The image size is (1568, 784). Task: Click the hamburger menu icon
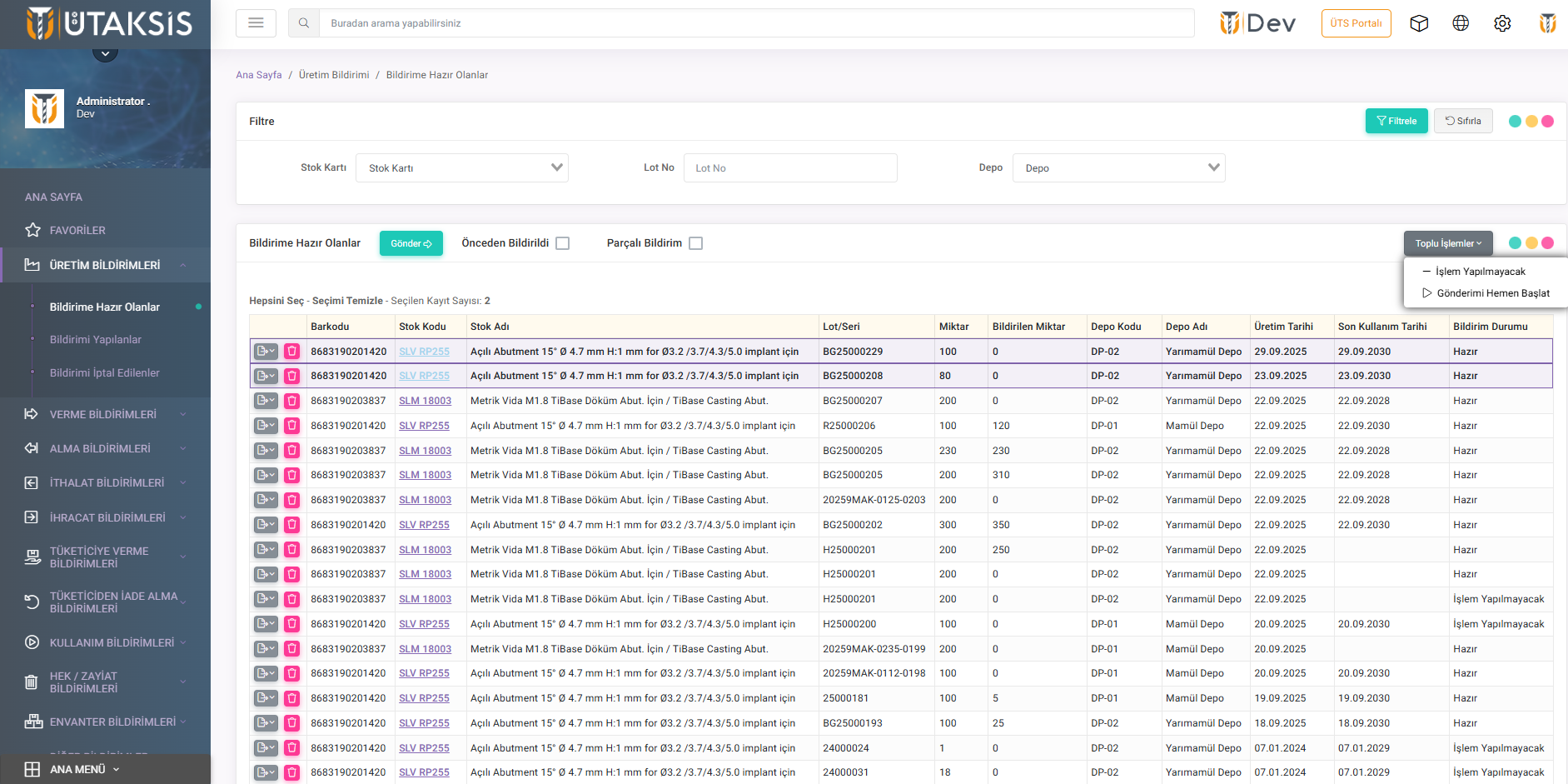(256, 23)
